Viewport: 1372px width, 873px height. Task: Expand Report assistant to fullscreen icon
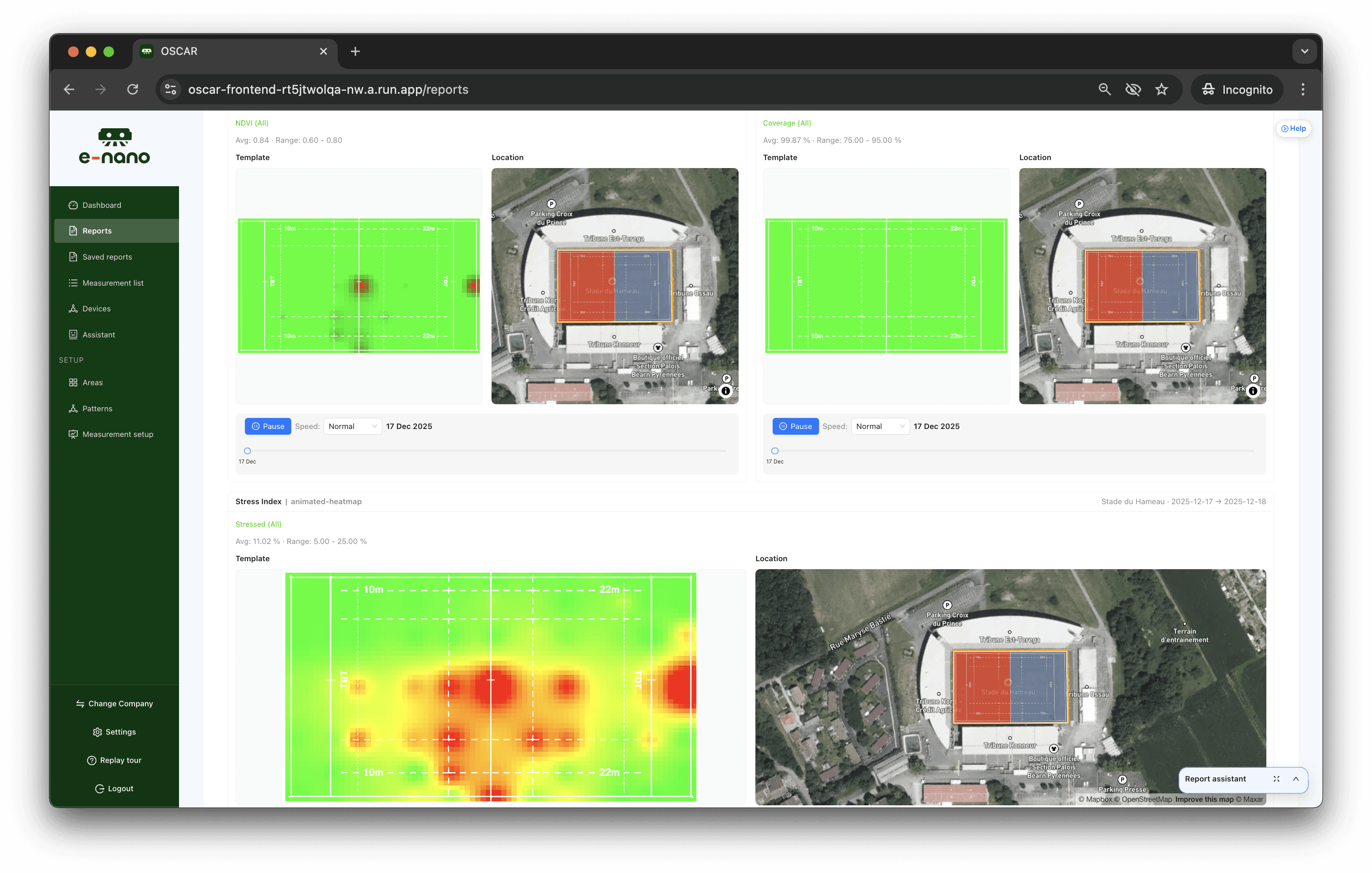(x=1276, y=779)
